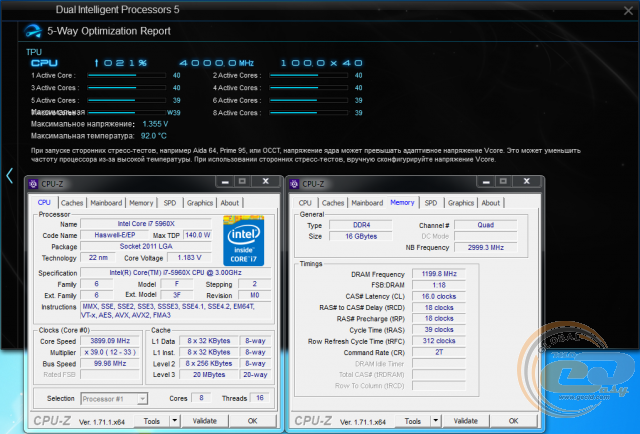Open the Processor #1 selection dropdown
640x434 pixels.
pyautogui.click(x=114, y=399)
